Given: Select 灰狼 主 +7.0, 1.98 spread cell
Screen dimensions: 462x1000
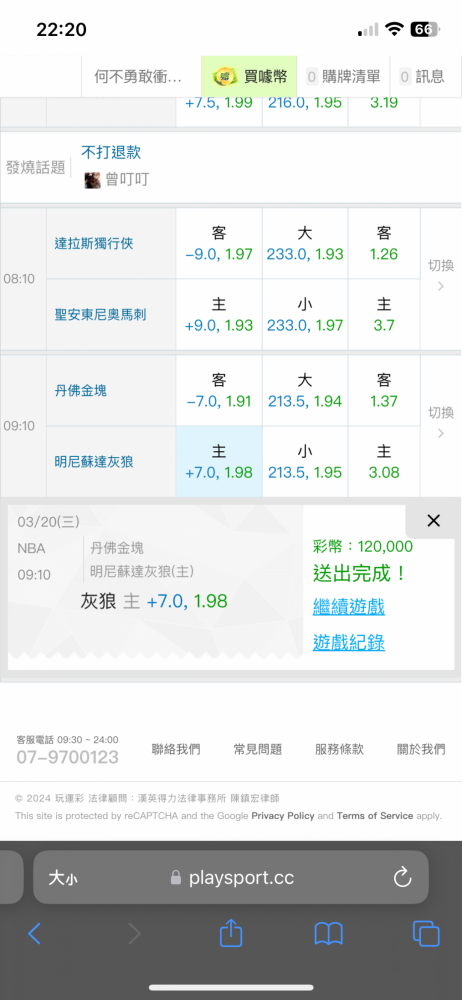Looking at the screenshot, I should pos(219,462).
